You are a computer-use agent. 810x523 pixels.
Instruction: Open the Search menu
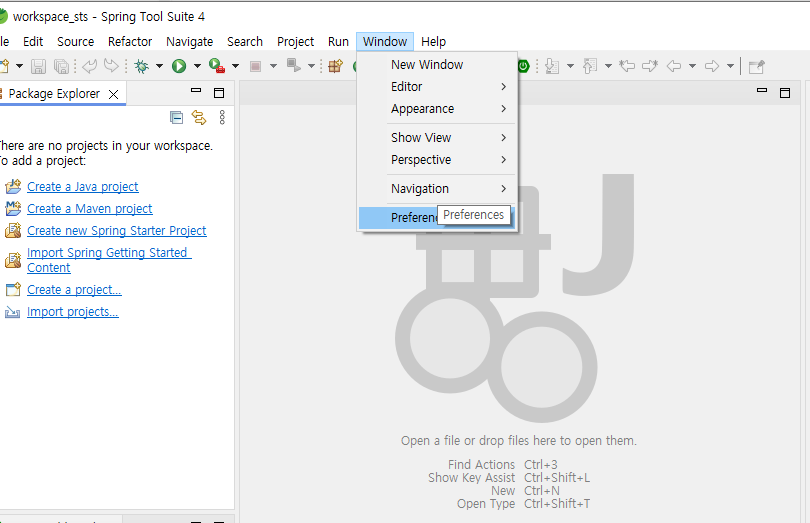(x=245, y=41)
